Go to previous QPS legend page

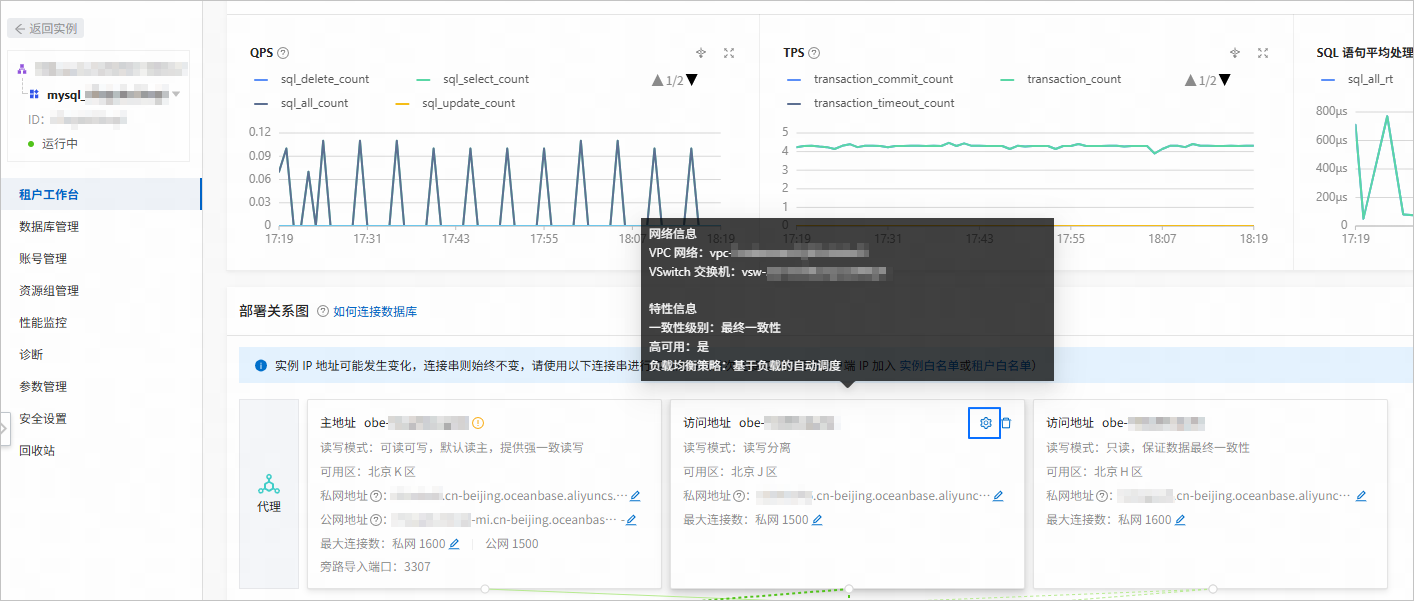coord(657,80)
